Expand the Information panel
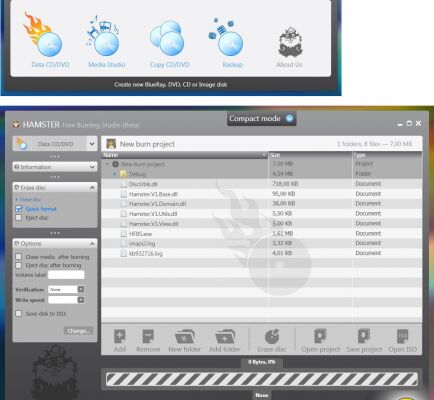The height and width of the screenshot is (400, 434). (x=92, y=167)
